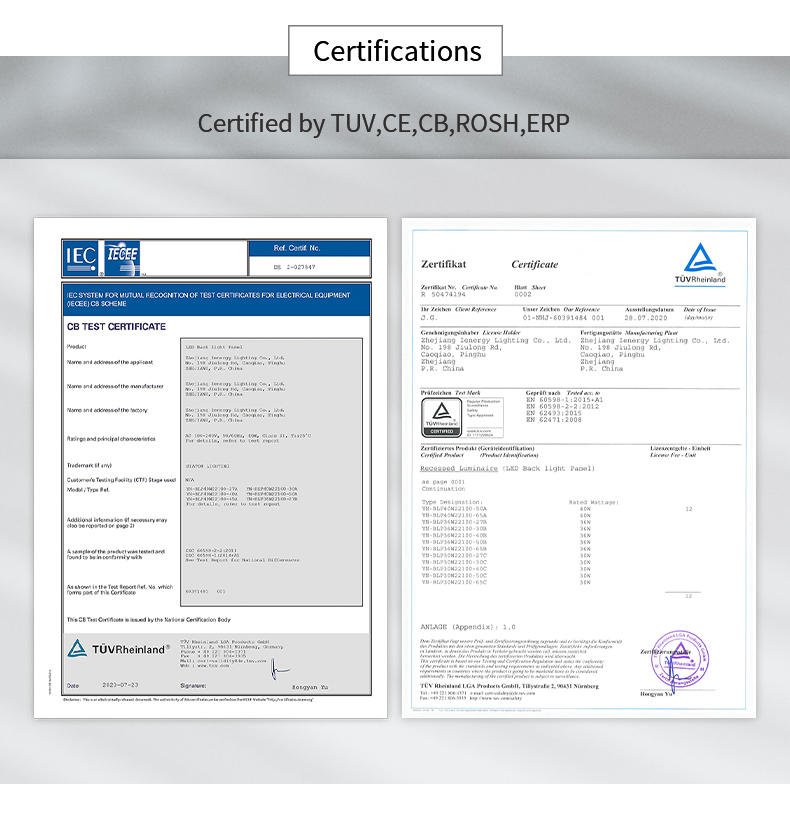Click Ratings and principal characteristics label
790x824 pixels.
pyautogui.click(x=111, y=439)
